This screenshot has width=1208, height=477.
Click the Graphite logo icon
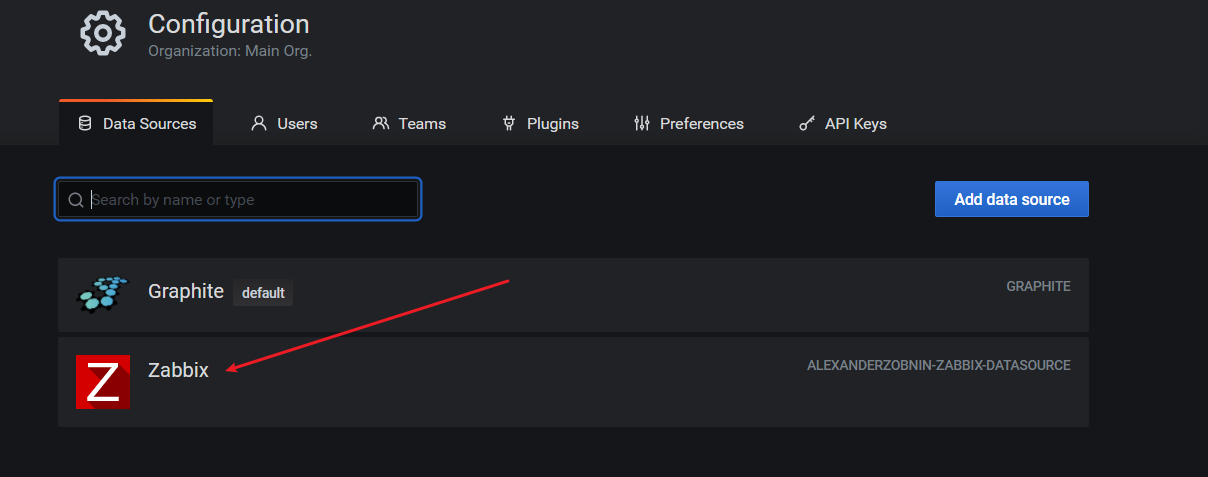103,294
